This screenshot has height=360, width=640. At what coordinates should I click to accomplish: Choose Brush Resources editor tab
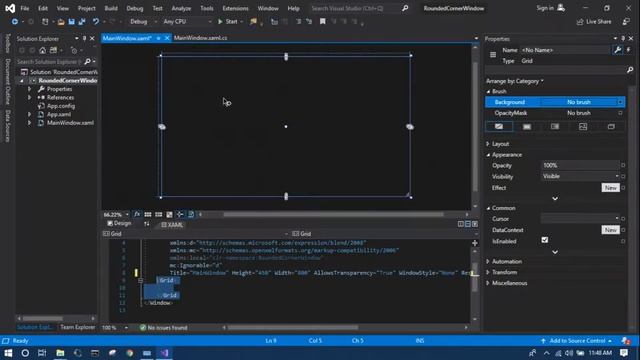click(x=611, y=127)
